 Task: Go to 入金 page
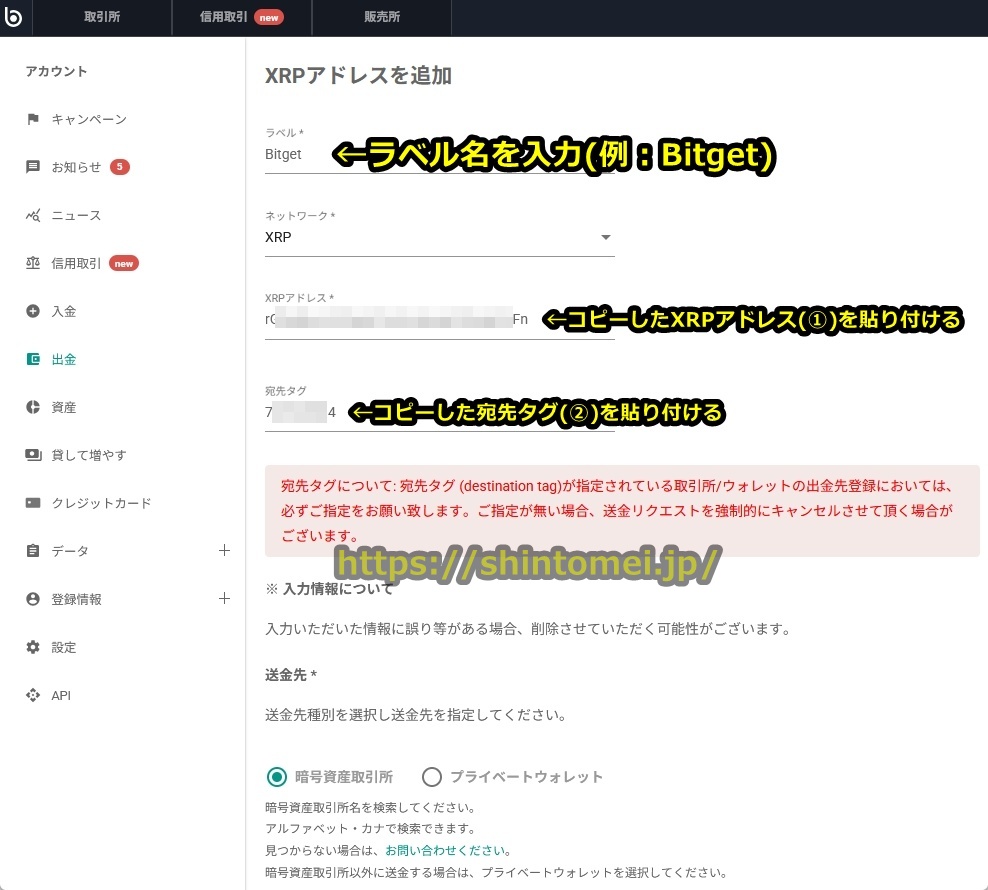pos(64,311)
